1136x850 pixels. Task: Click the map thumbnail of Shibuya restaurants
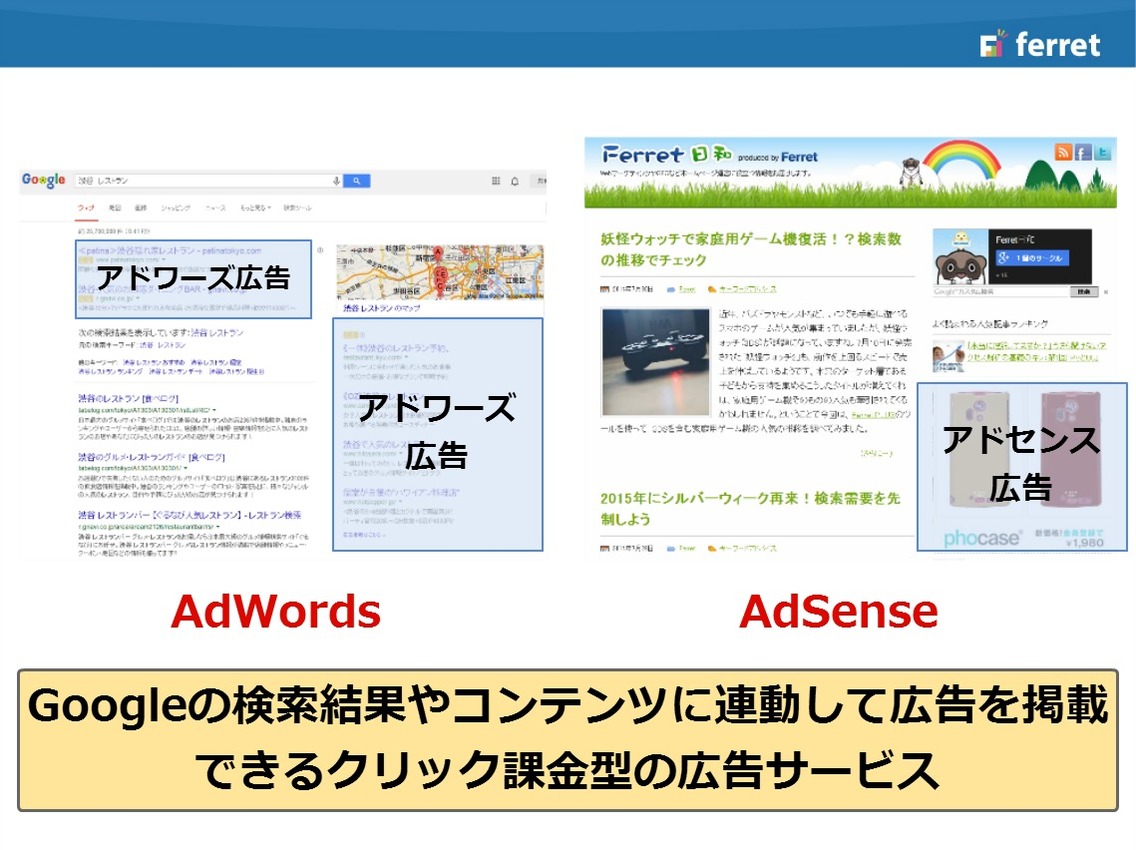click(440, 272)
